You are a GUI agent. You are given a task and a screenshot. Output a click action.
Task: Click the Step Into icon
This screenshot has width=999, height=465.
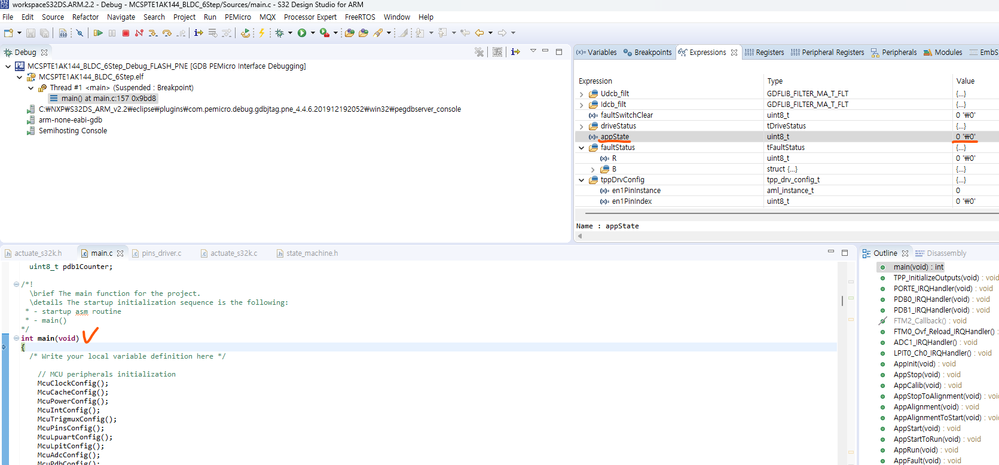click(153, 32)
